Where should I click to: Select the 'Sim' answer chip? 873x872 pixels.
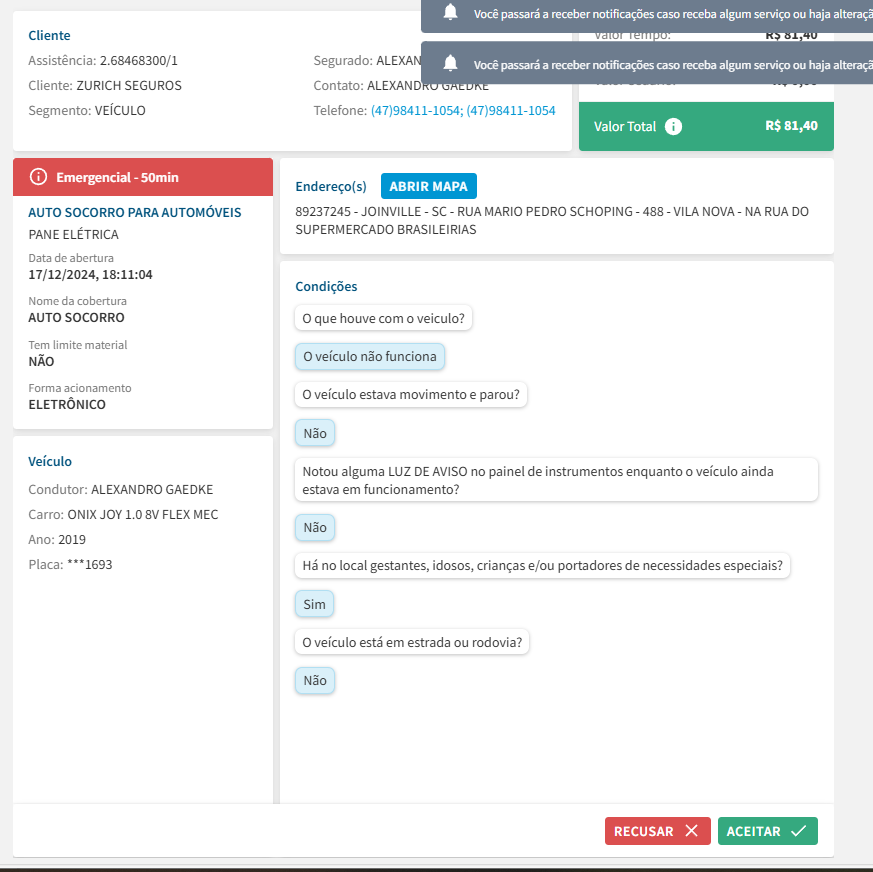click(x=314, y=604)
